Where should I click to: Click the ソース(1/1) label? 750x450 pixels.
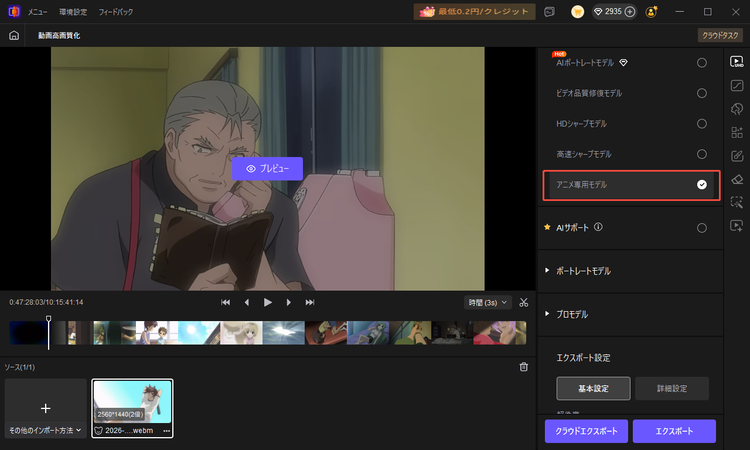click(x=20, y=367)
